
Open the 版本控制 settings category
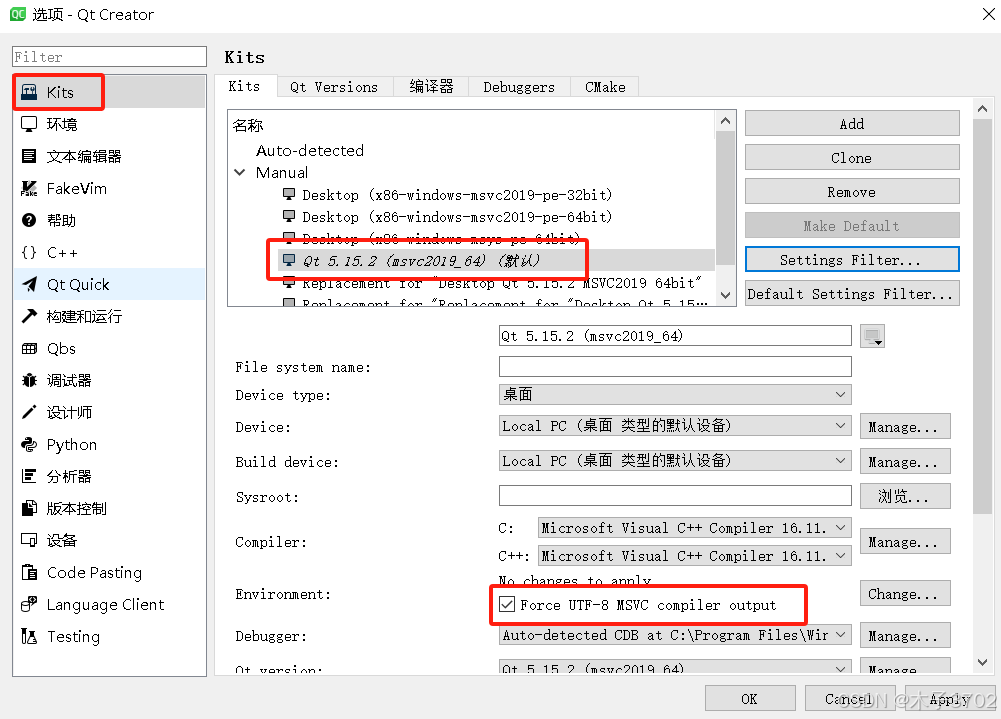tap(109, 508)
